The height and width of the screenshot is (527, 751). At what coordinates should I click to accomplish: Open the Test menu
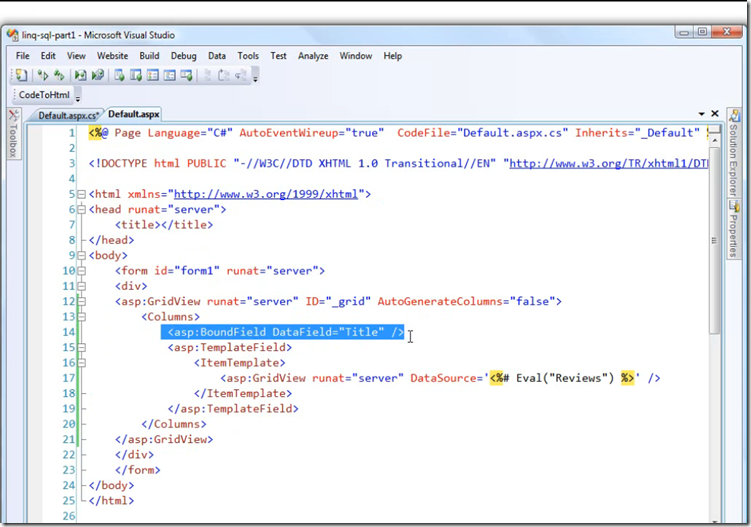278,56
